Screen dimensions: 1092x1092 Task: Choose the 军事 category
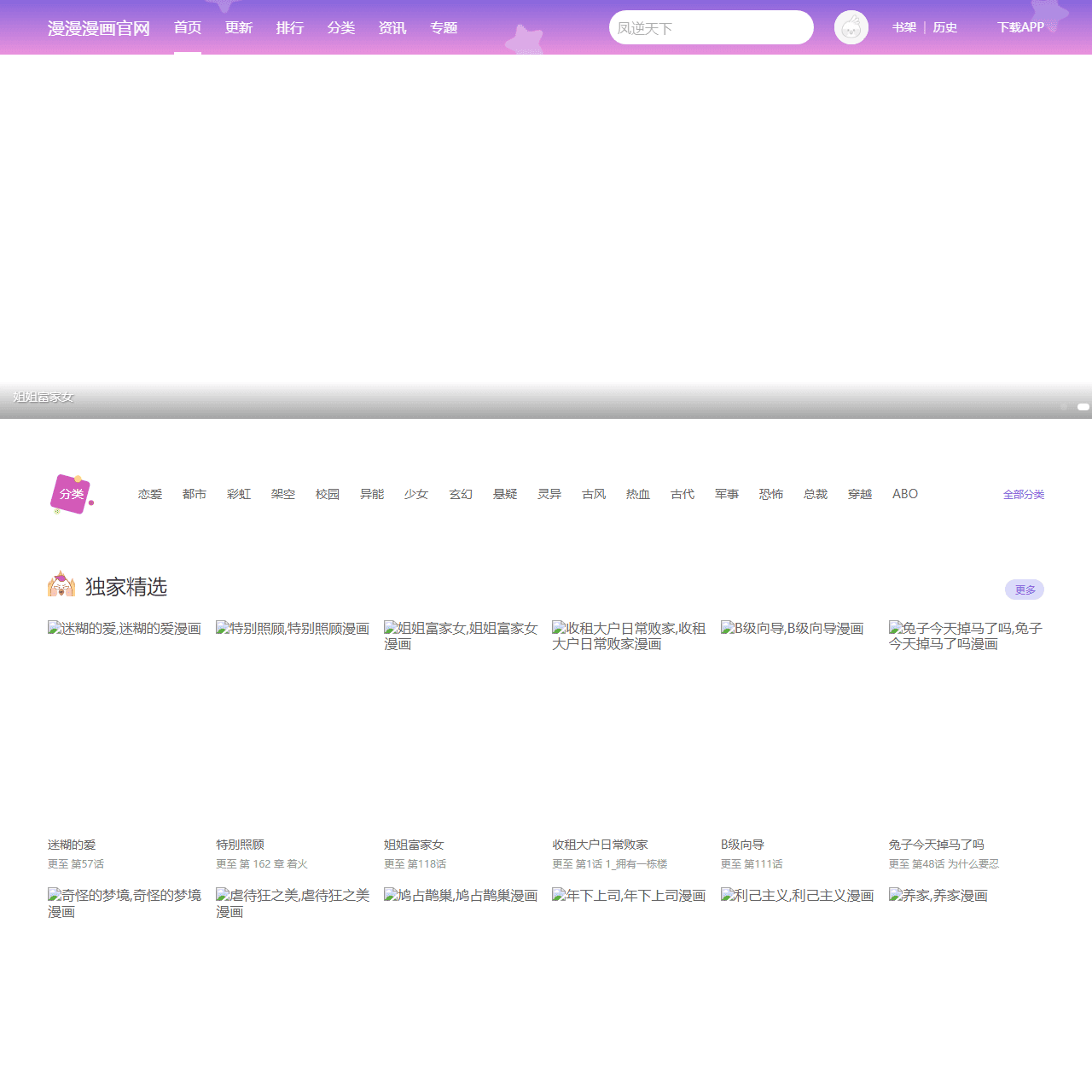pos(727,494)
